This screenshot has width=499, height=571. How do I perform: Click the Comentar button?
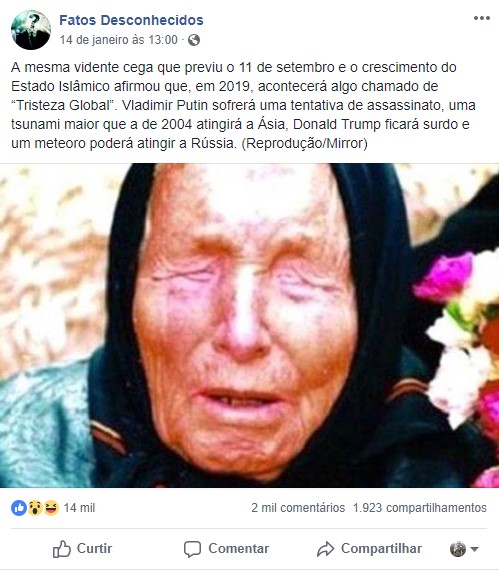click(227, 549)
